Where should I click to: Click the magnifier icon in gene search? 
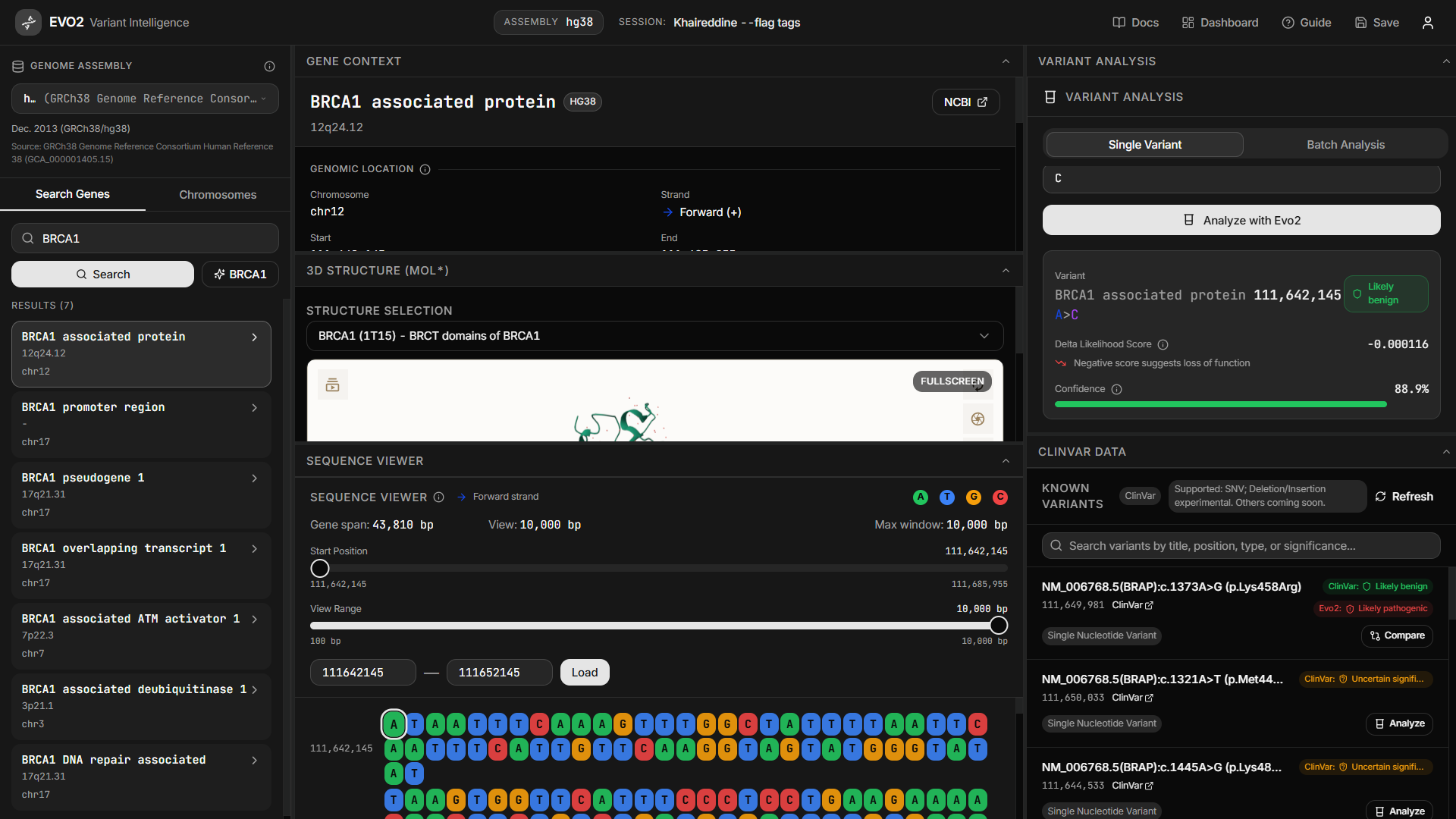click(28, 239)
